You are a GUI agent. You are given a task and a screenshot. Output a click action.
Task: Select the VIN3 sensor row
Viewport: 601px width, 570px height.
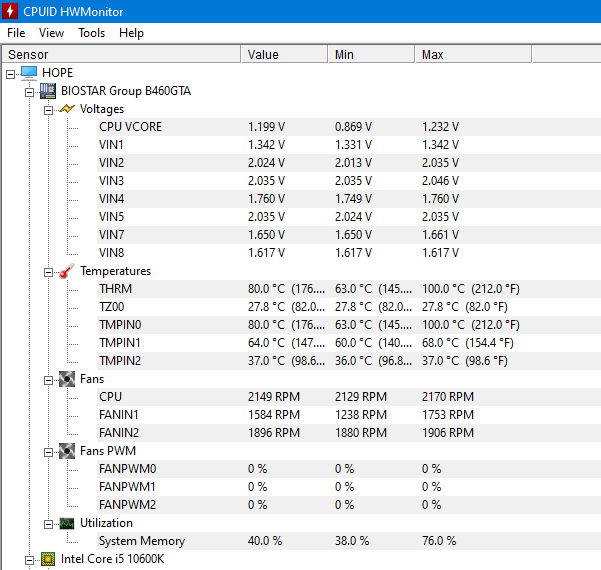(x=349, y=181)
